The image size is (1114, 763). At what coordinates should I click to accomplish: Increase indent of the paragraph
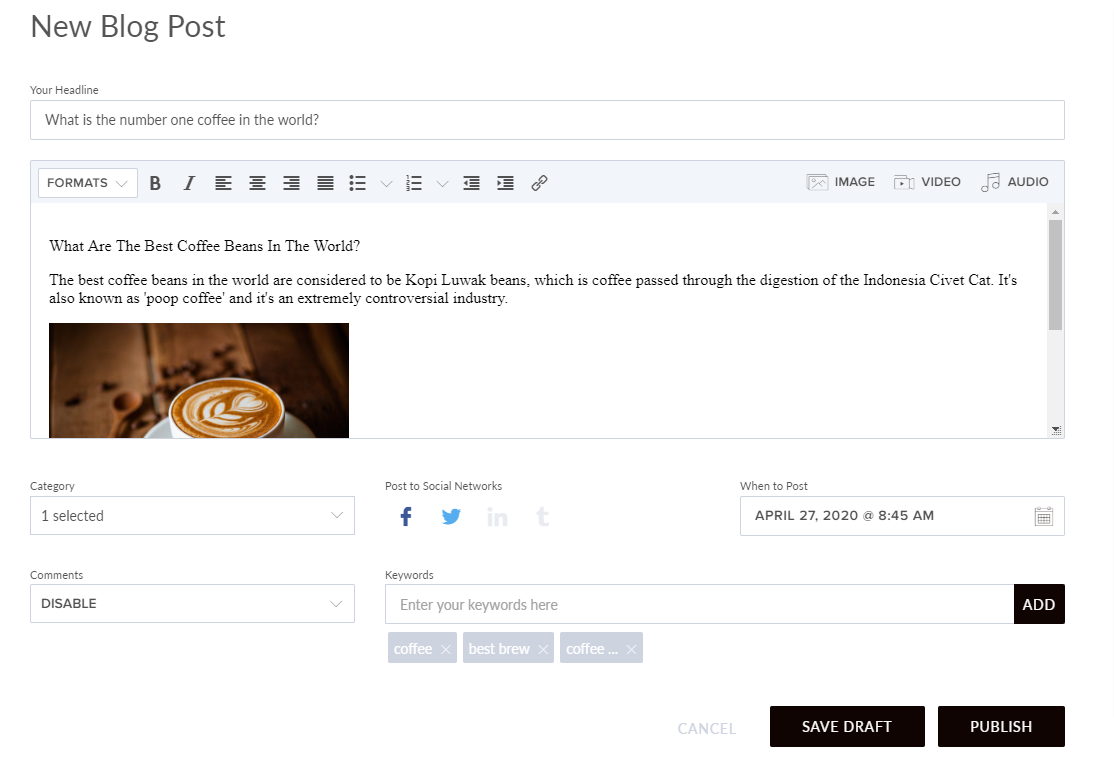[x=505, y=183]
